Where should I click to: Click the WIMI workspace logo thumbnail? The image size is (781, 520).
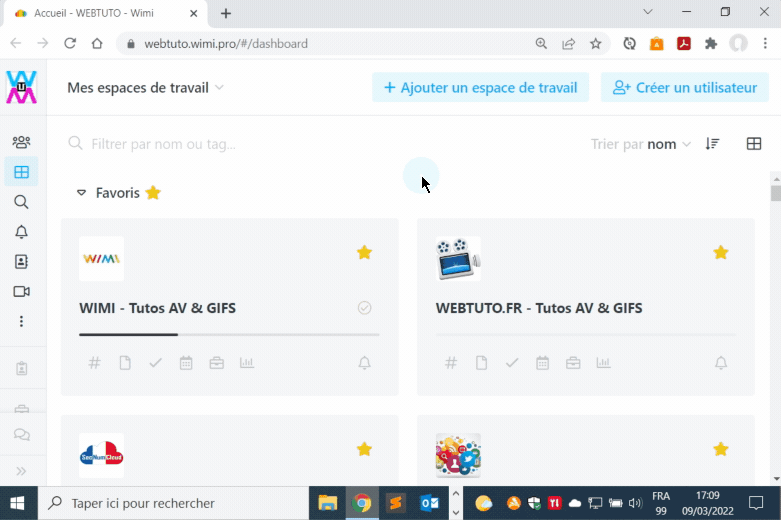[101, 259]
